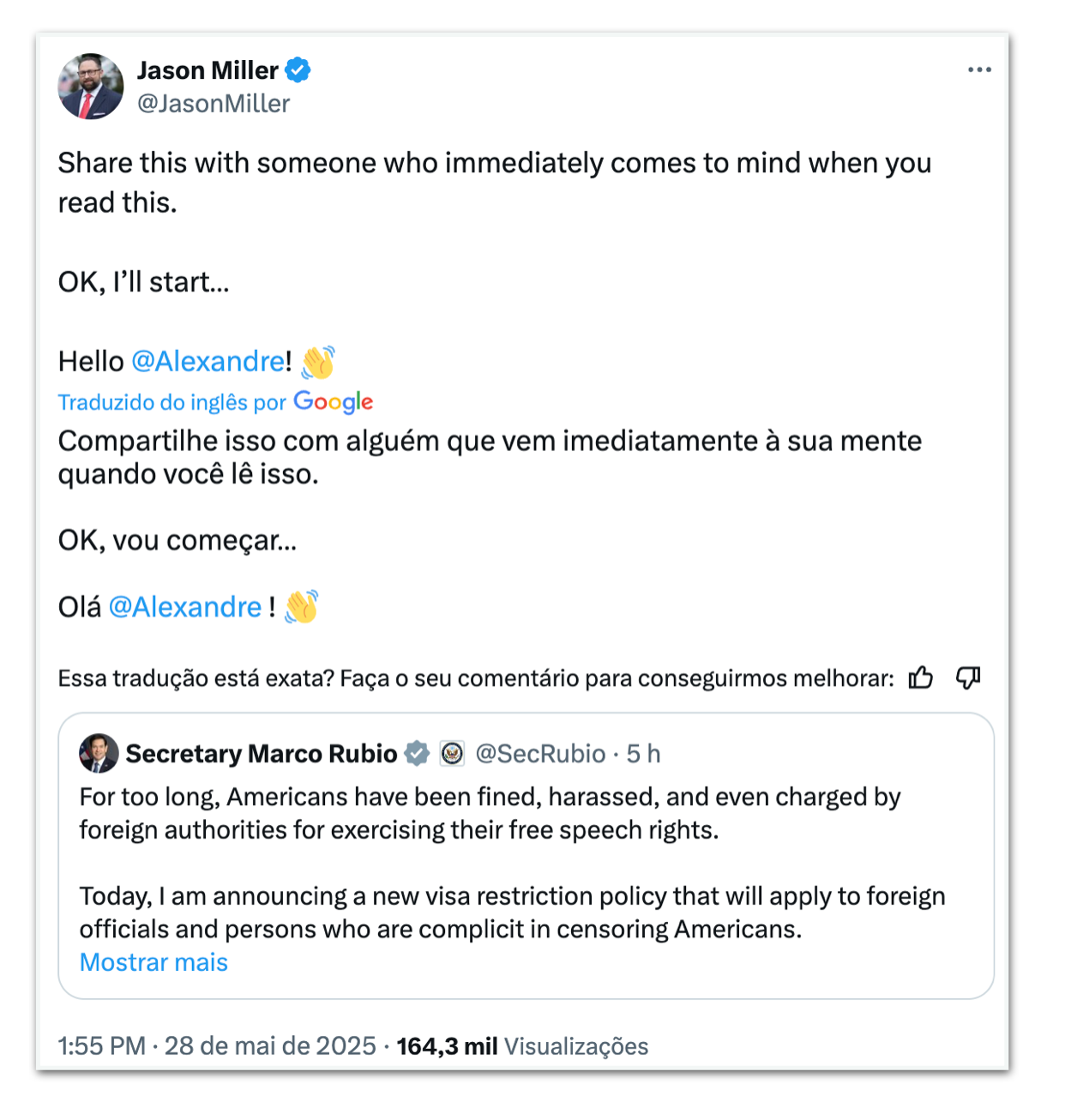This screenshot has width=1065, height=1120.
Task: Click the 164,3 mil Visualizações count
Action: coord(522,1046)
